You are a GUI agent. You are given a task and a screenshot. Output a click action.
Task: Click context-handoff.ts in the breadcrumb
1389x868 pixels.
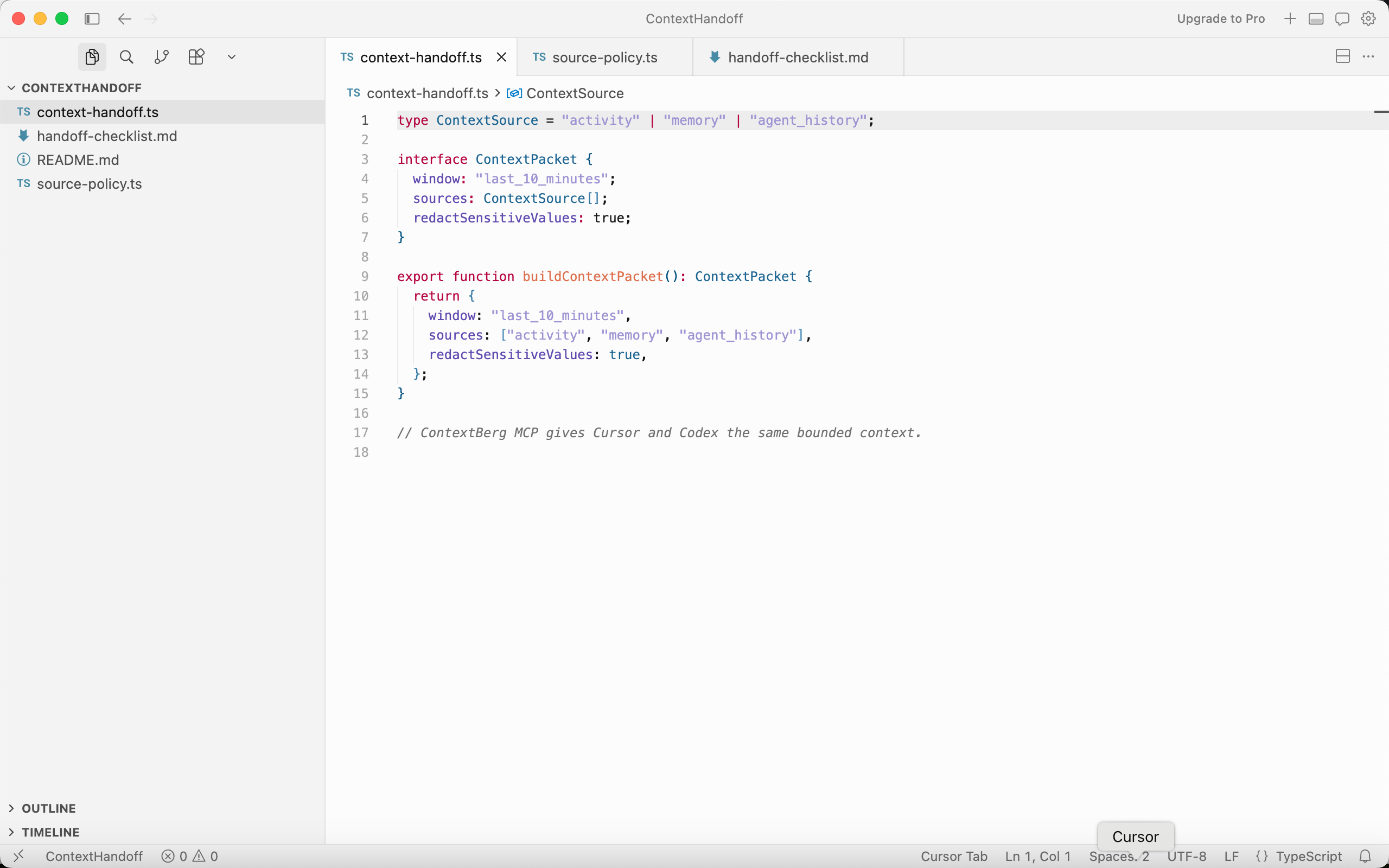coord(427,93)
